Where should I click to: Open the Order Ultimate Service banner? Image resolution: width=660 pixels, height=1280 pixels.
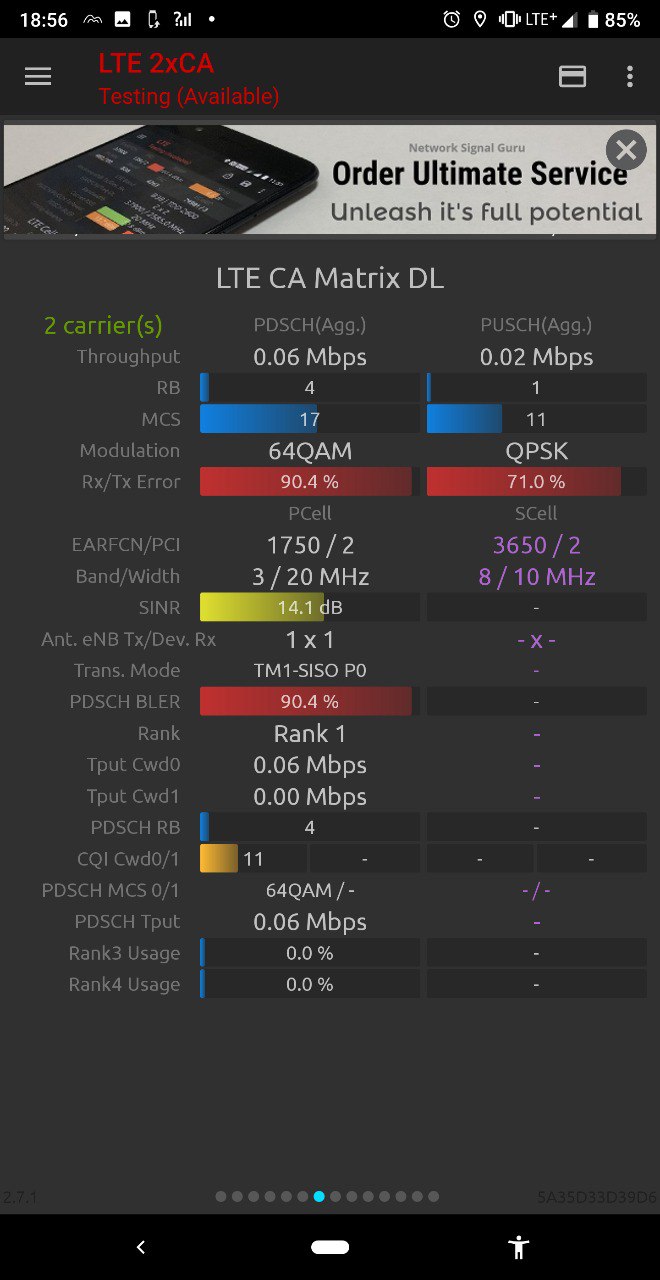(330, 180)
